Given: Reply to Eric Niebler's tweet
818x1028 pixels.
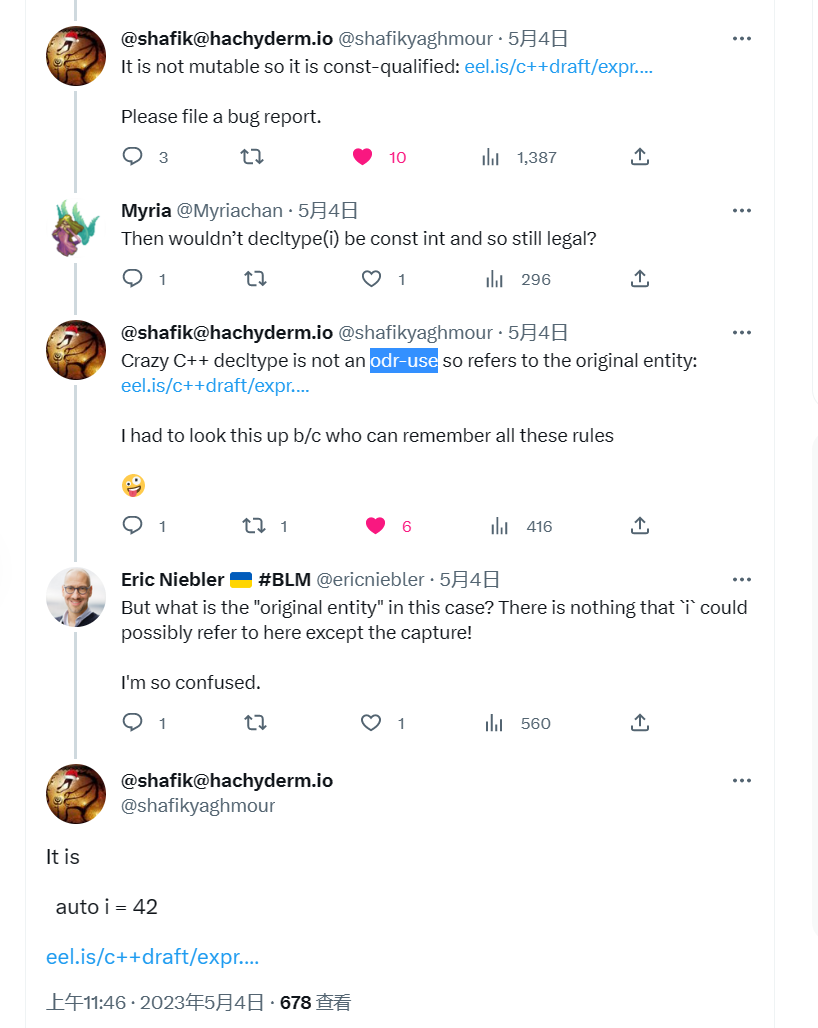Looking at the screenshot, I should click(x=133, y=723).
